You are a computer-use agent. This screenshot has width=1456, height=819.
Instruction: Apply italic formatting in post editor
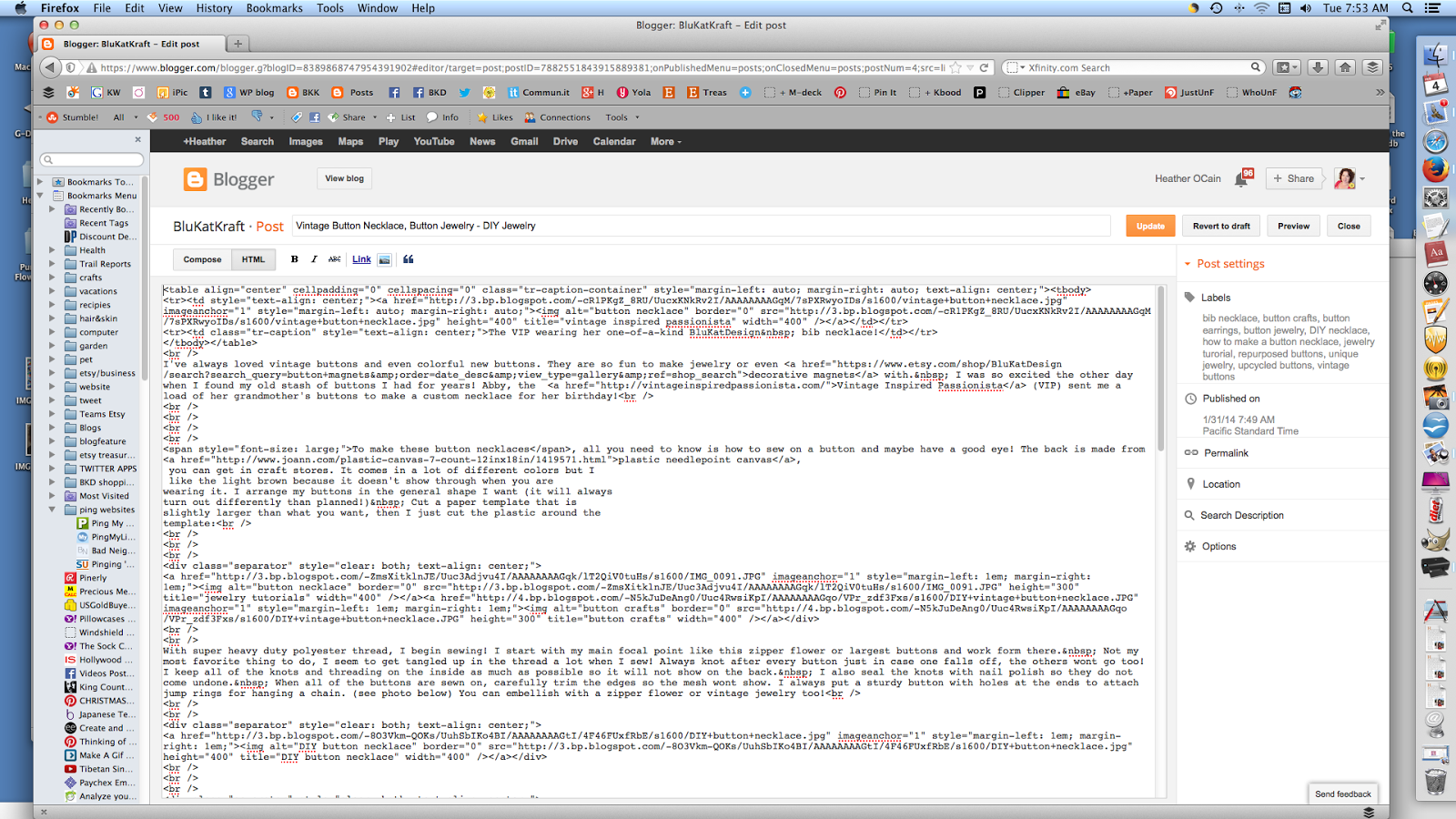[x=314, y=259]
